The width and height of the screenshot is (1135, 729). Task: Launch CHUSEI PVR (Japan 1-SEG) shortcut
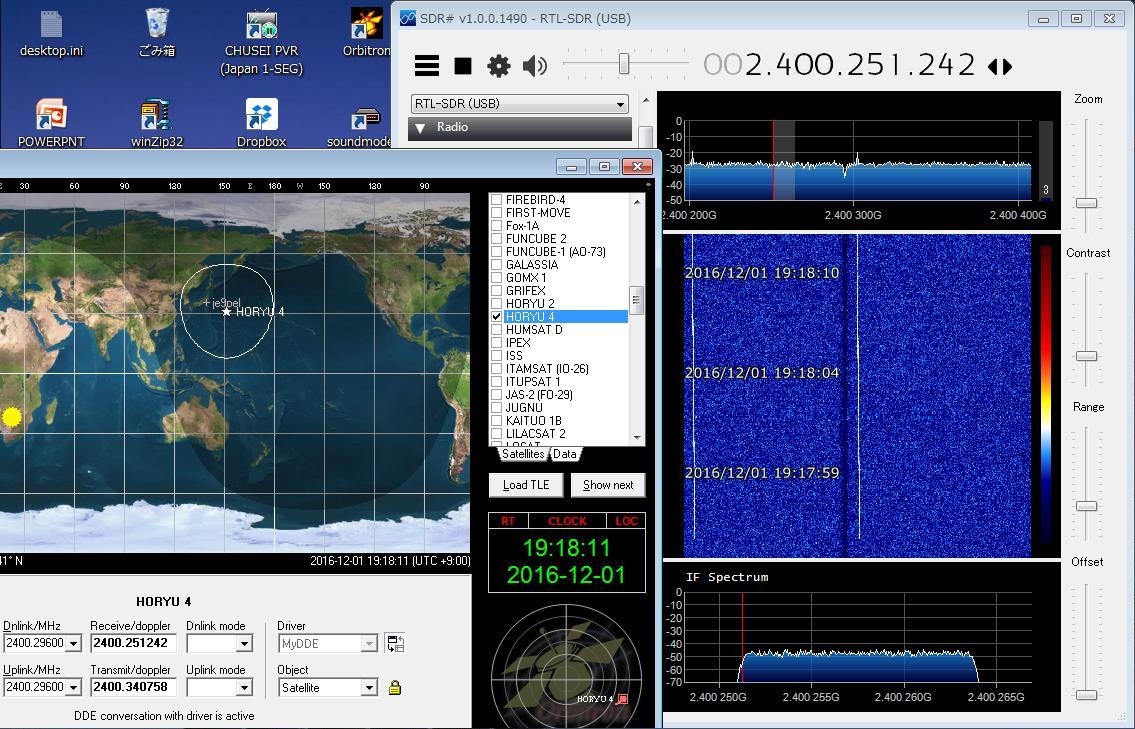pos(261,42)
